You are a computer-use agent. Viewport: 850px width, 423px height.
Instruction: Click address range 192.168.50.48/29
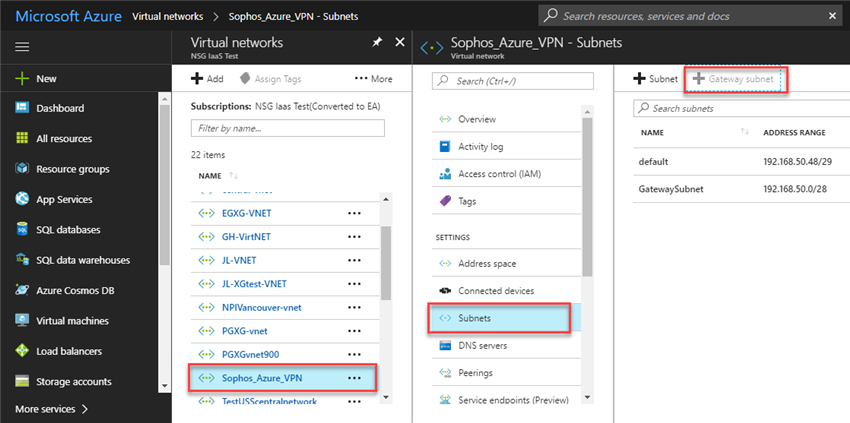tap(796, 162)
